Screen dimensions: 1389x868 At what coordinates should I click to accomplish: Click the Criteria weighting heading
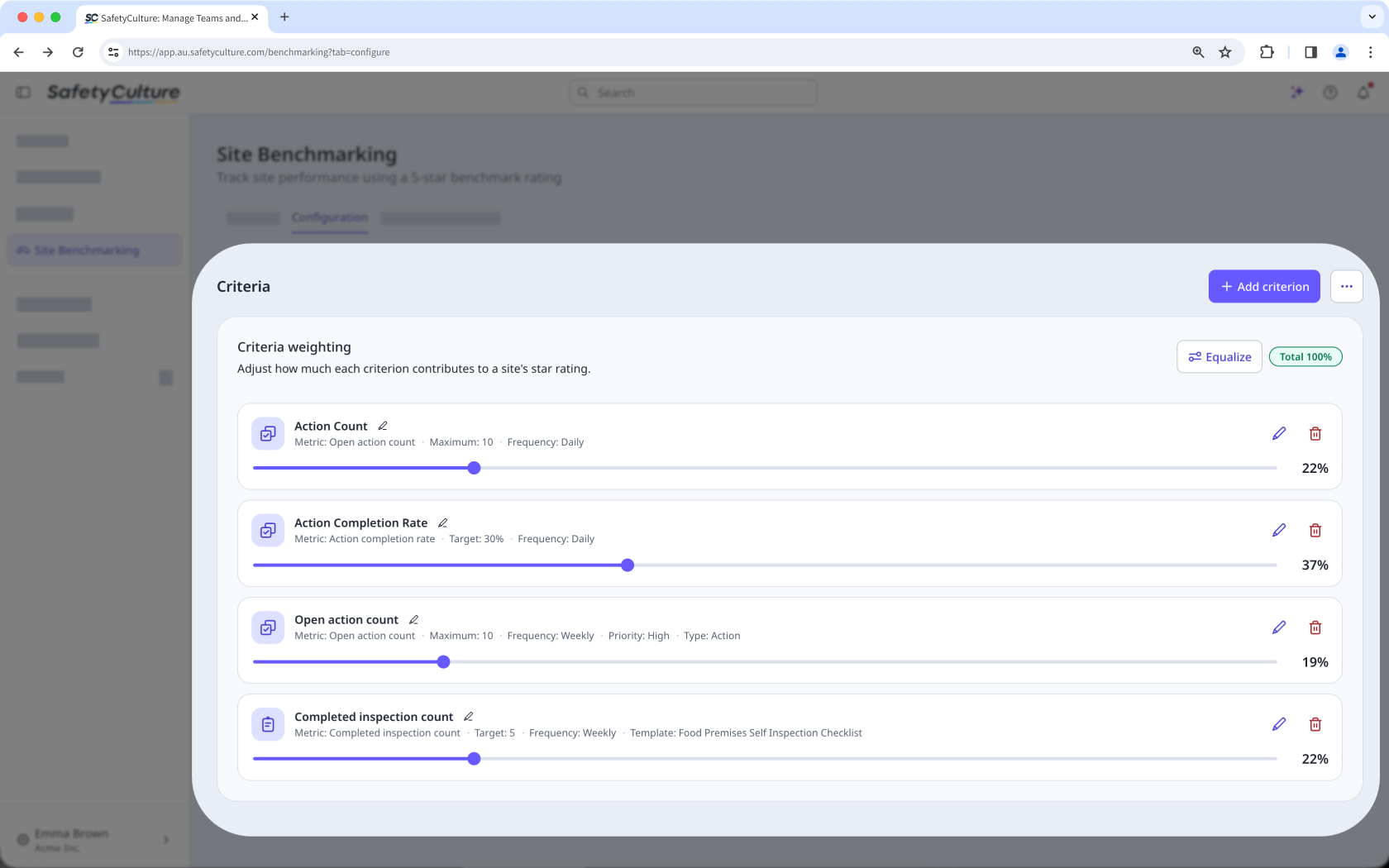click(294, 347)
